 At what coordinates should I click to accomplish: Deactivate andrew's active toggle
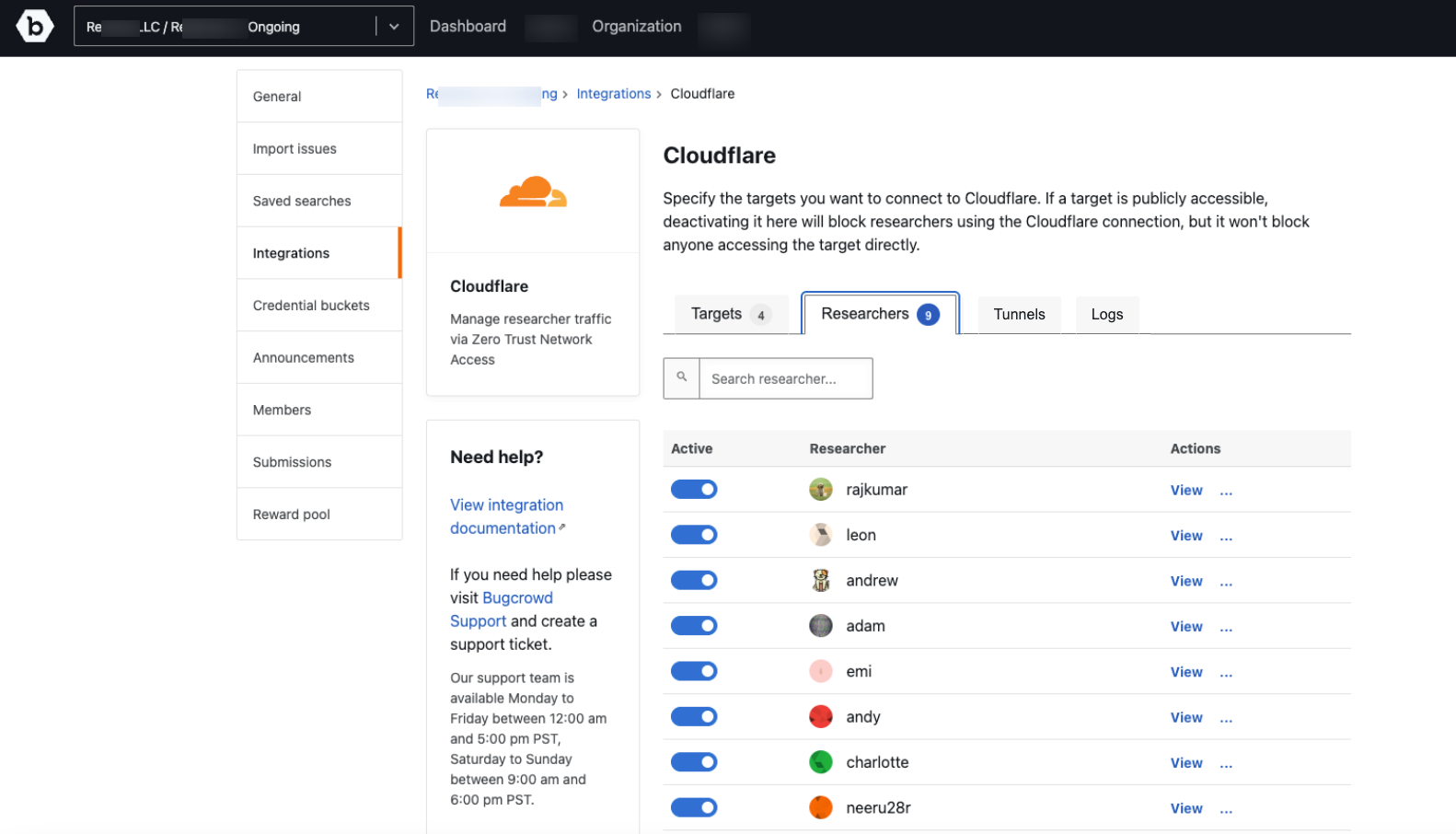(x=694, y=580)
